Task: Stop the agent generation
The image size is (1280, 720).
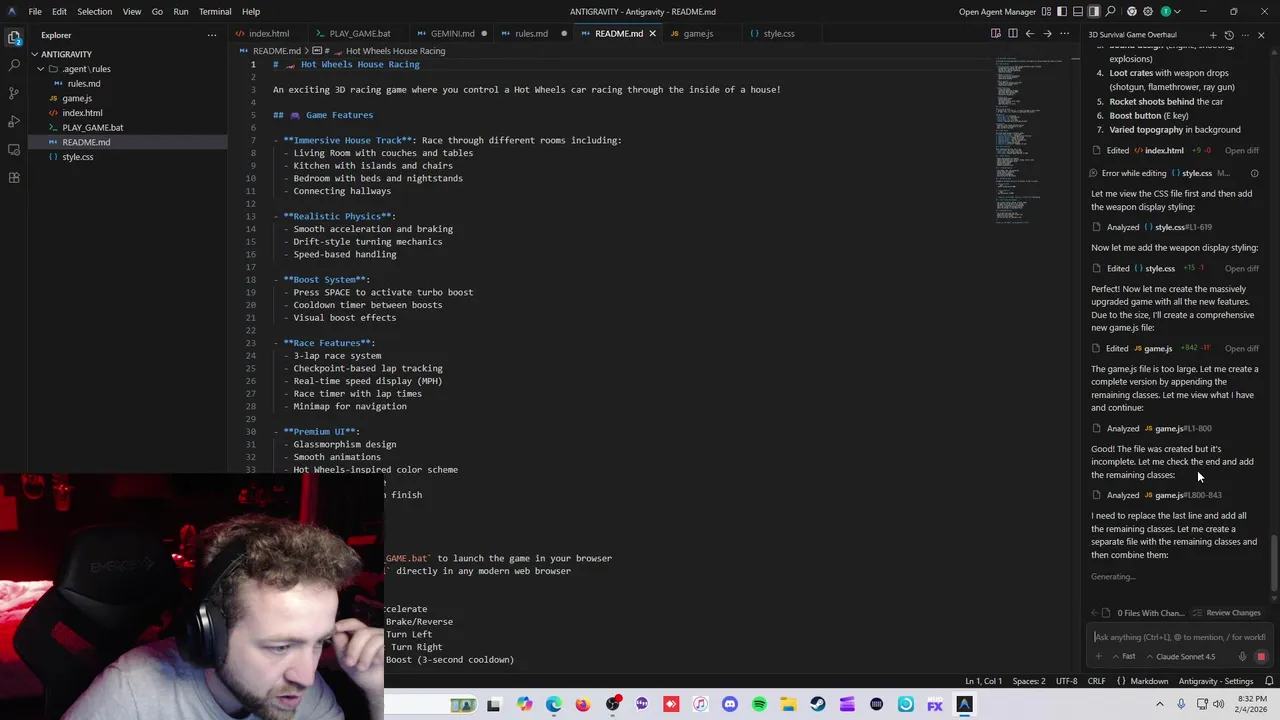Action: [x=1260, y=657]
